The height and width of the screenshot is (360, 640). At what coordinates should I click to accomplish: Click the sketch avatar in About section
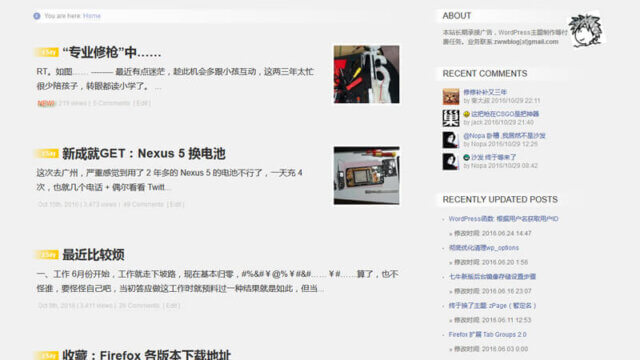pos(586,30)
